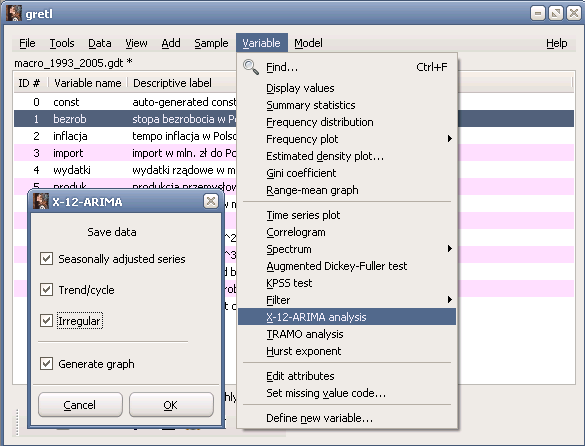Uncheck Generate graph option
The image size is (585, 446).
[x=46, y=364]
